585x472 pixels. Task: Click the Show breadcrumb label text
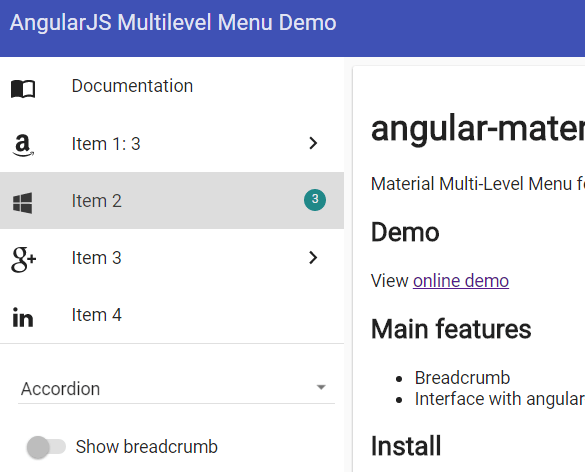(147, 447)
